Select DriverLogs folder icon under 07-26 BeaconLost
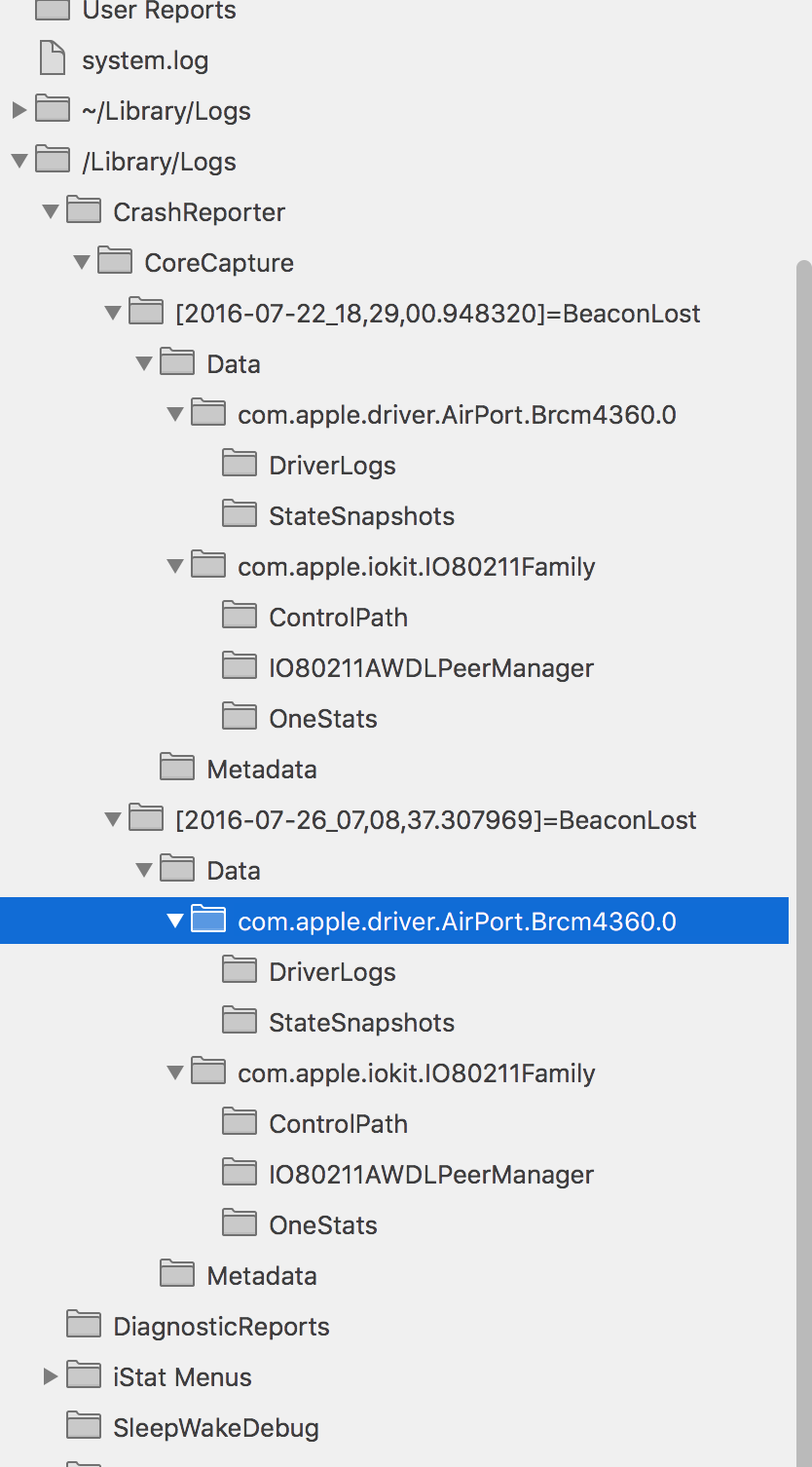This screenshot has height=1467, width=812. click(x=240, y=971)
